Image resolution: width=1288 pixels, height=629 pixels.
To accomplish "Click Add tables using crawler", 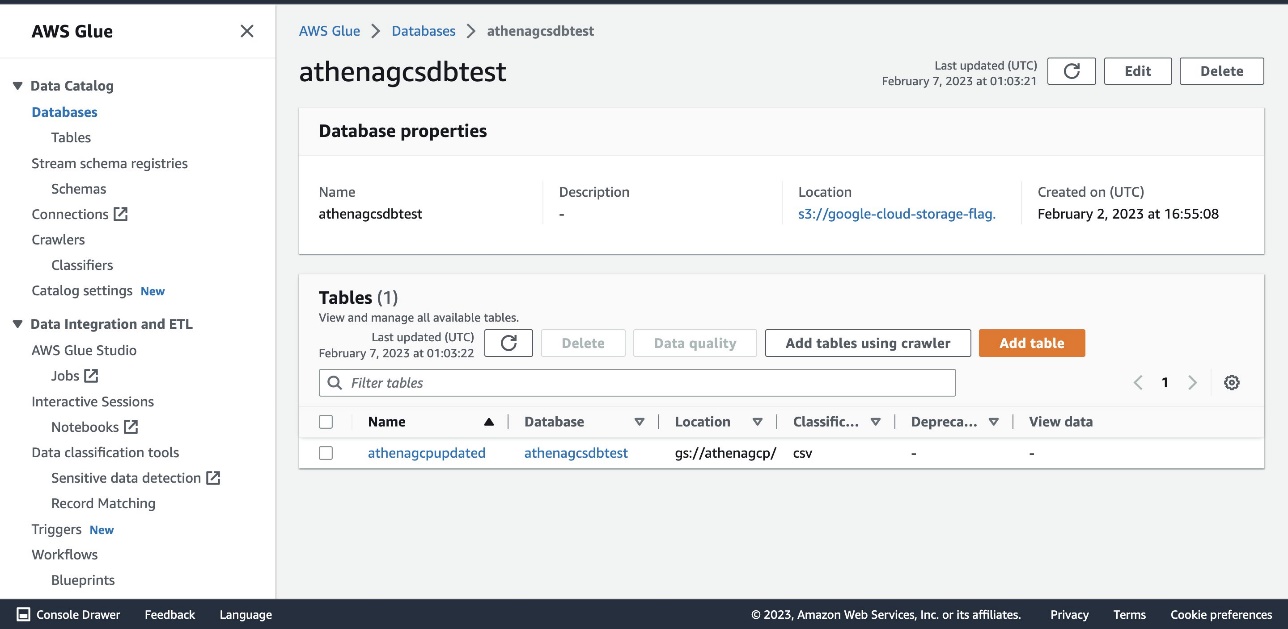I will pyautogui.click(x=868, y=343).
